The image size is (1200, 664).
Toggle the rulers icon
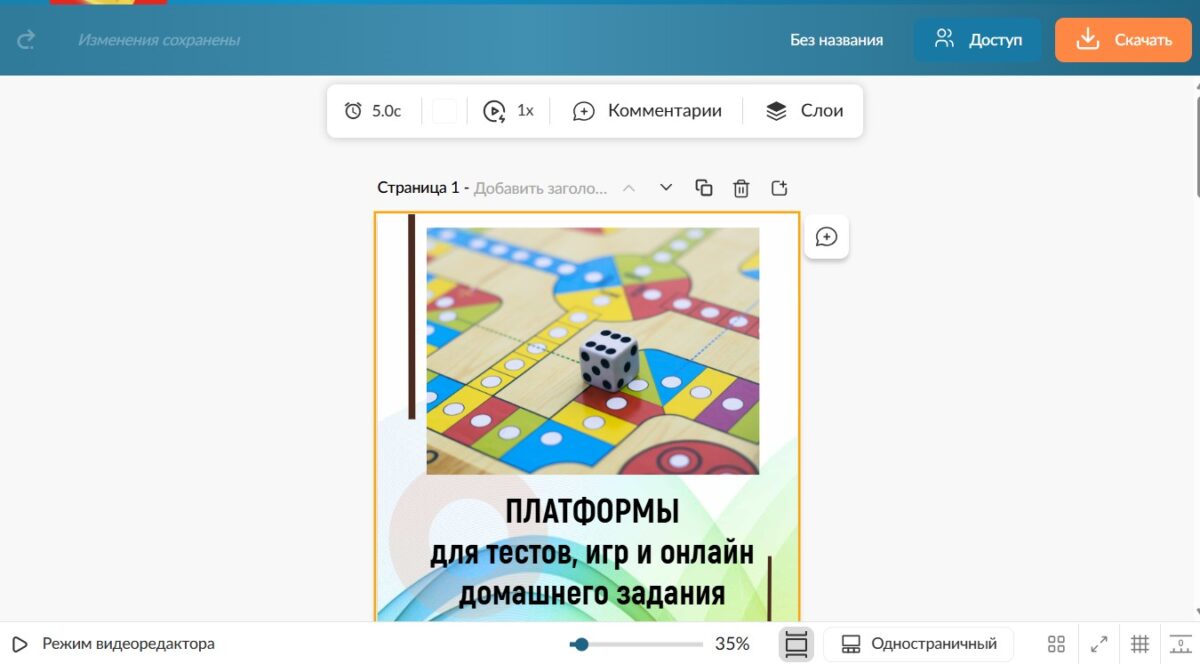[x=1180, y=644]
